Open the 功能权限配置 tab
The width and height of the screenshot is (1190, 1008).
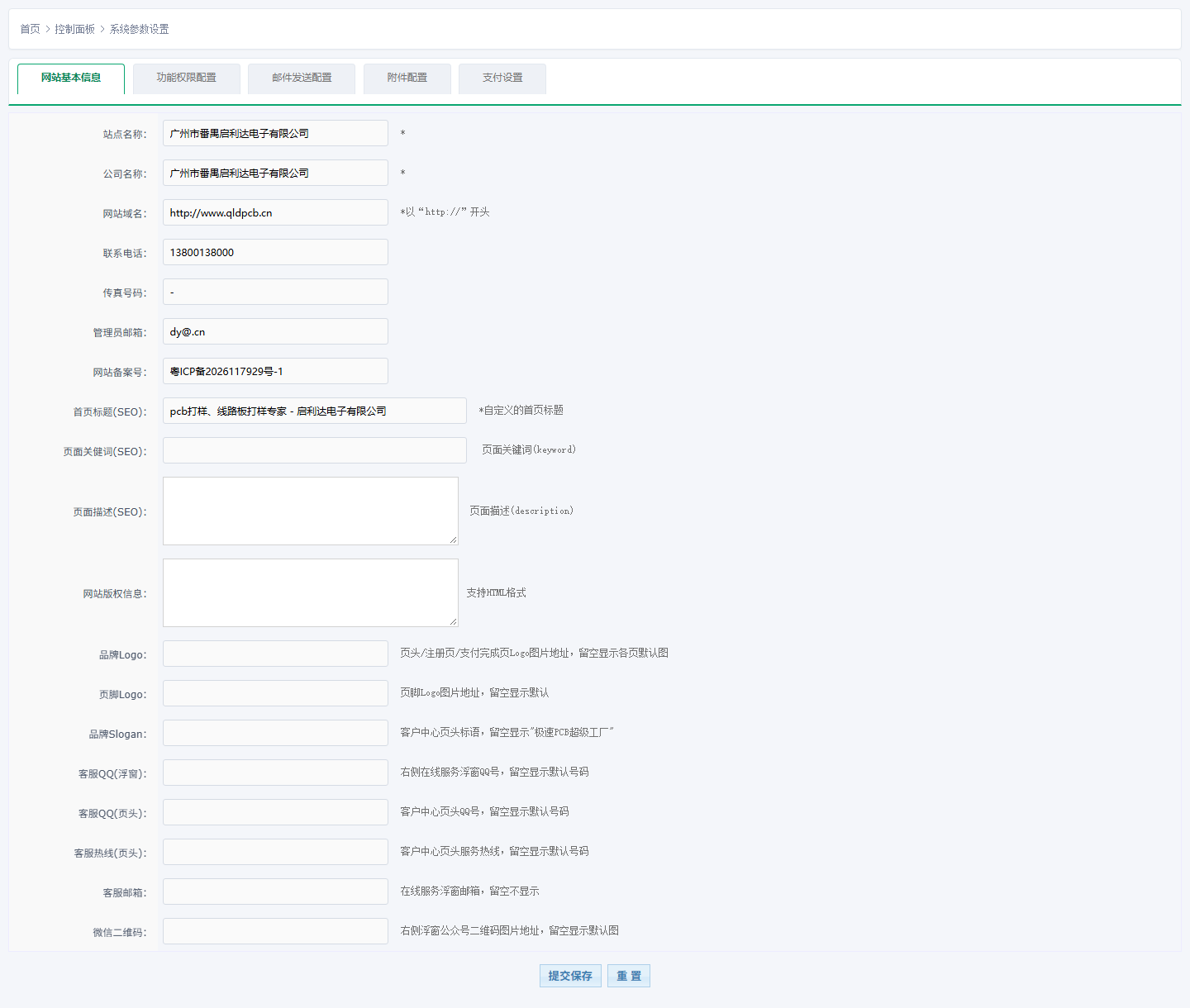[x=187, y=78]
